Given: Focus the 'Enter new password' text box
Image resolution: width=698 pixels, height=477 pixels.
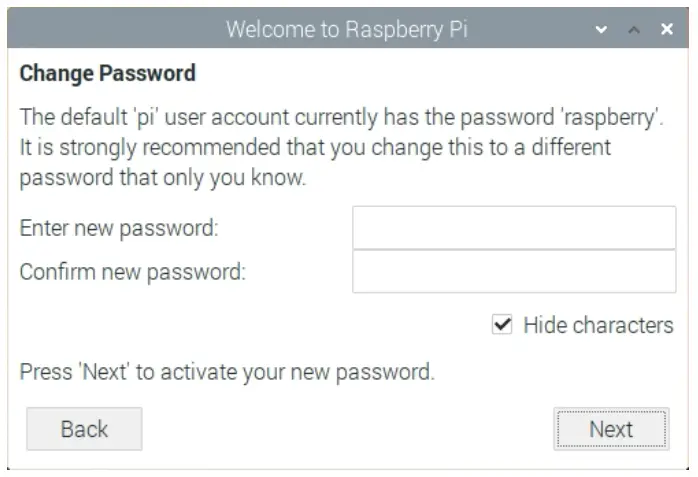Looking at the screenshot, I should [514, 228].
